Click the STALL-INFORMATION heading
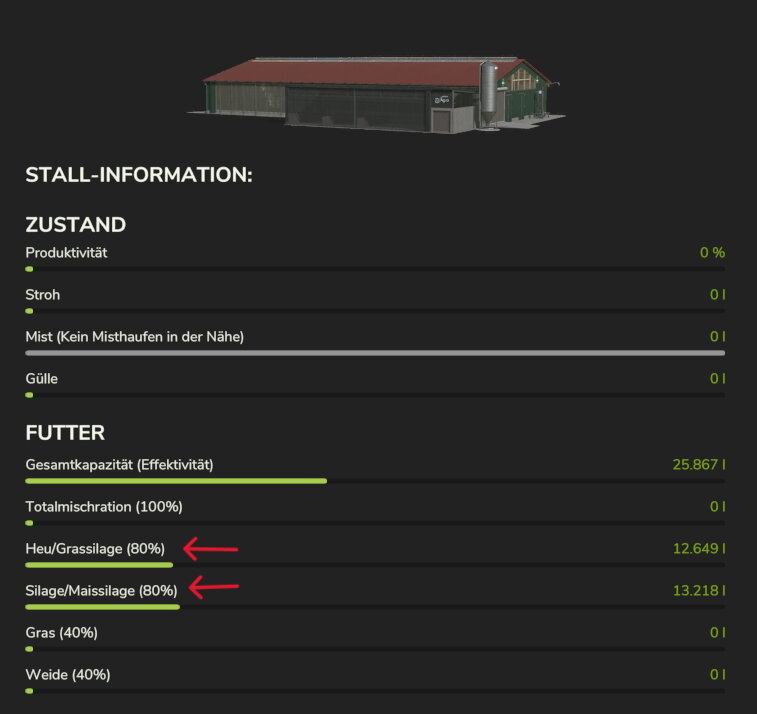The height and width of the screenshot is (714, 757). 139,174
